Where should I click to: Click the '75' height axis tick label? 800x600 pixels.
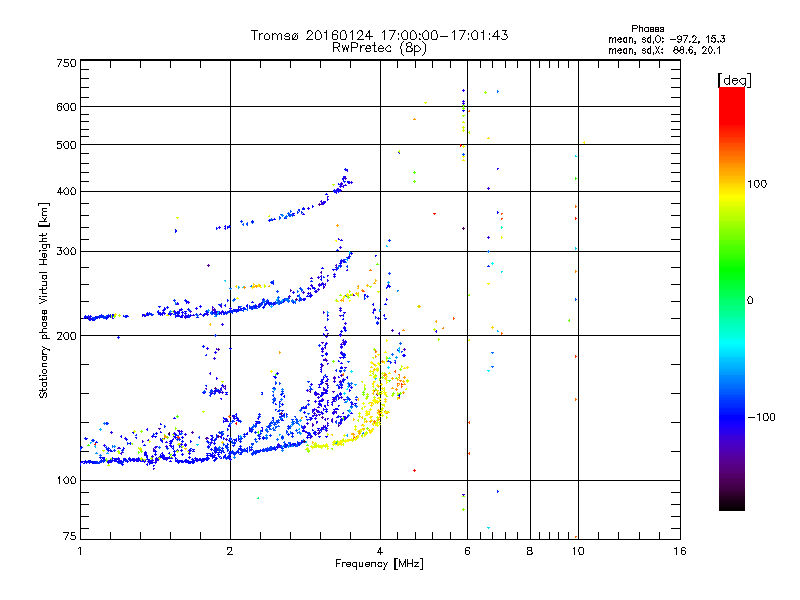(70, 536)
